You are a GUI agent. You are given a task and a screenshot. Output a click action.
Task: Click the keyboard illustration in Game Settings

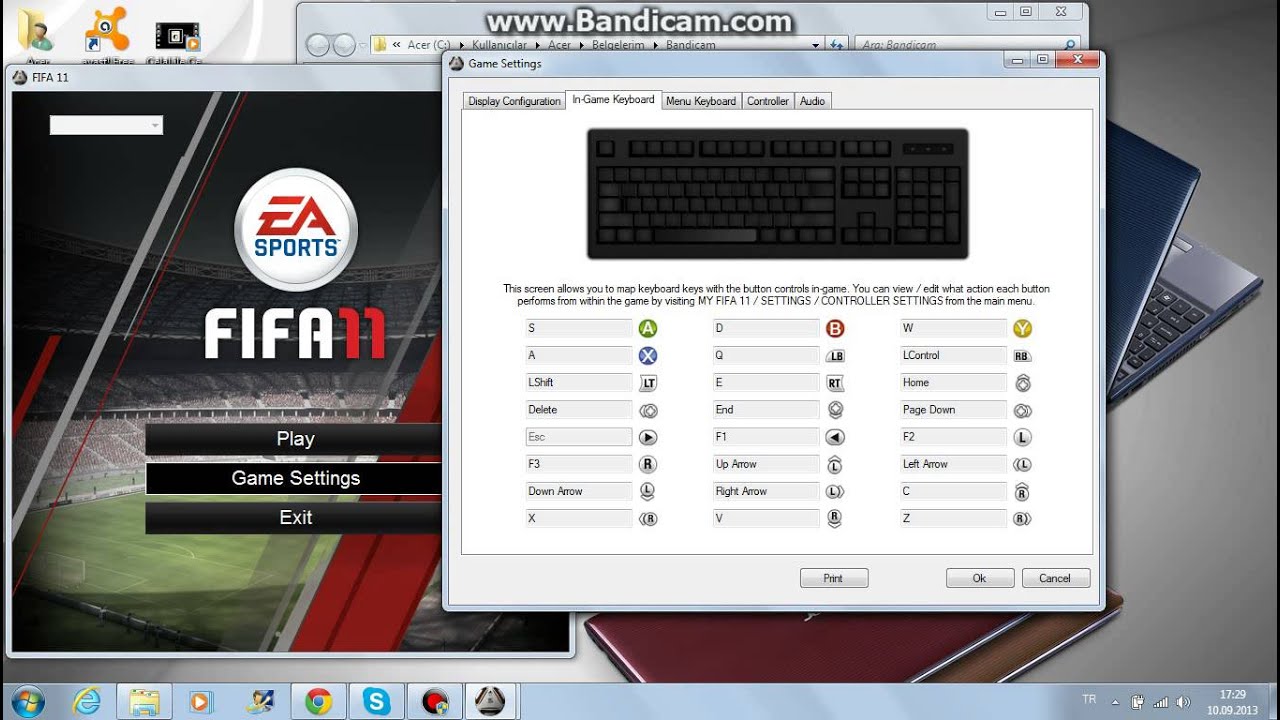coord(778,194)
